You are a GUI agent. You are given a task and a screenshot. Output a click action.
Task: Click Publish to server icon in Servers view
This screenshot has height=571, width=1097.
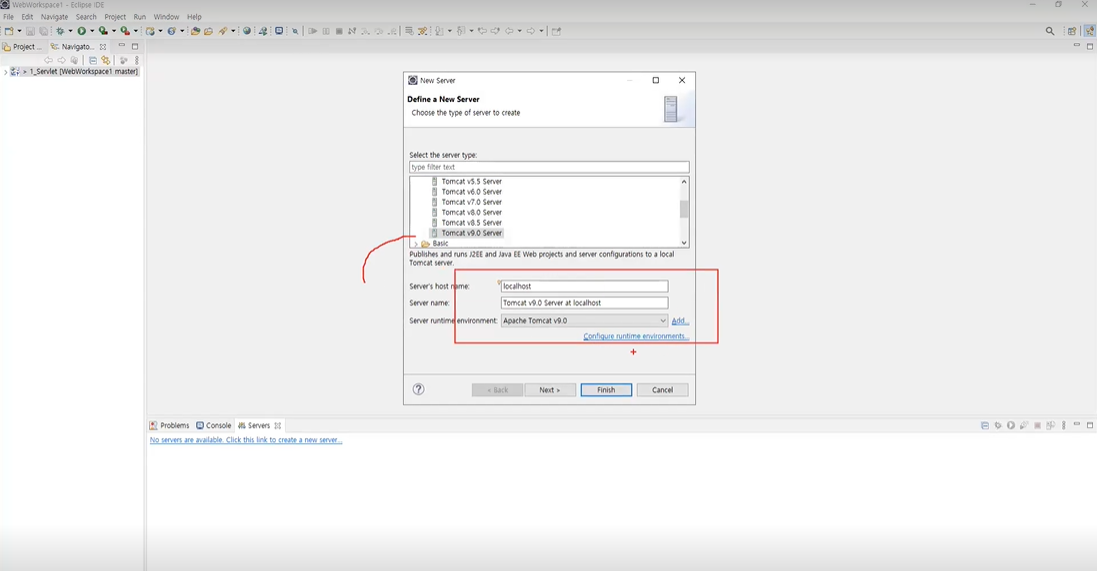[x=1050, y=425]
